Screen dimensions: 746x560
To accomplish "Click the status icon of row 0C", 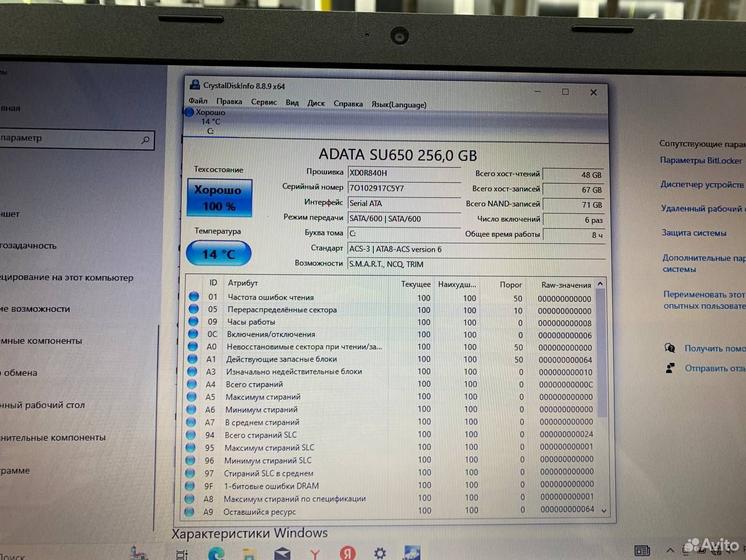I will [193, 334].
